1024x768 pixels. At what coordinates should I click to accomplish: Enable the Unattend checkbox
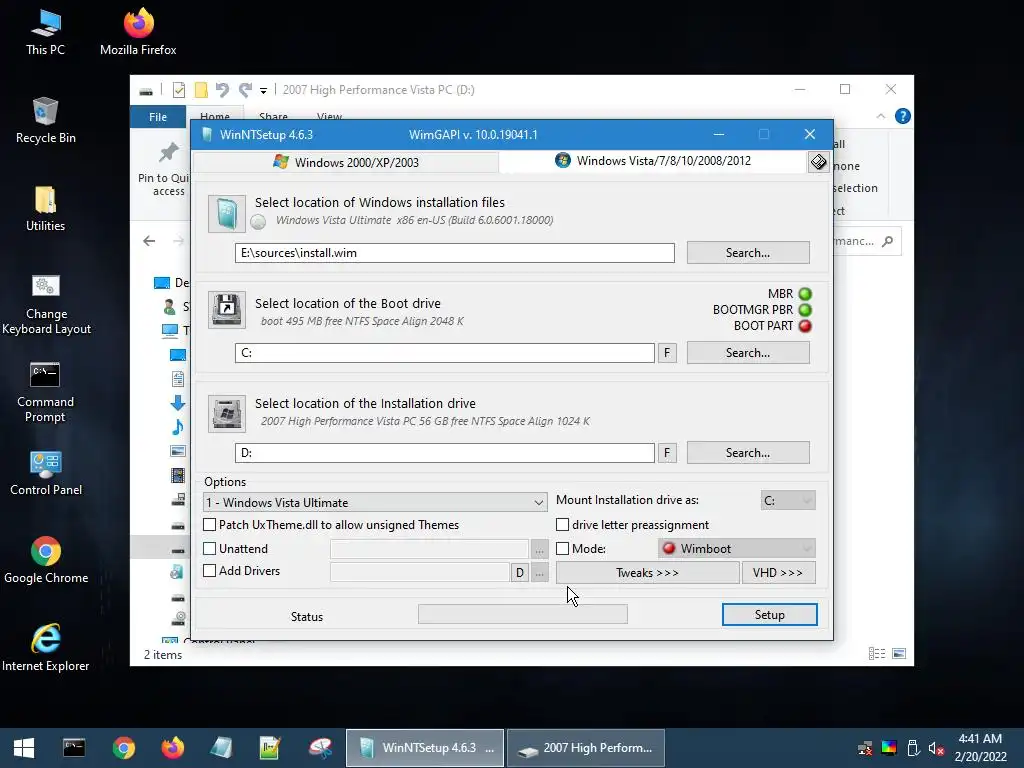click(210, 549)
